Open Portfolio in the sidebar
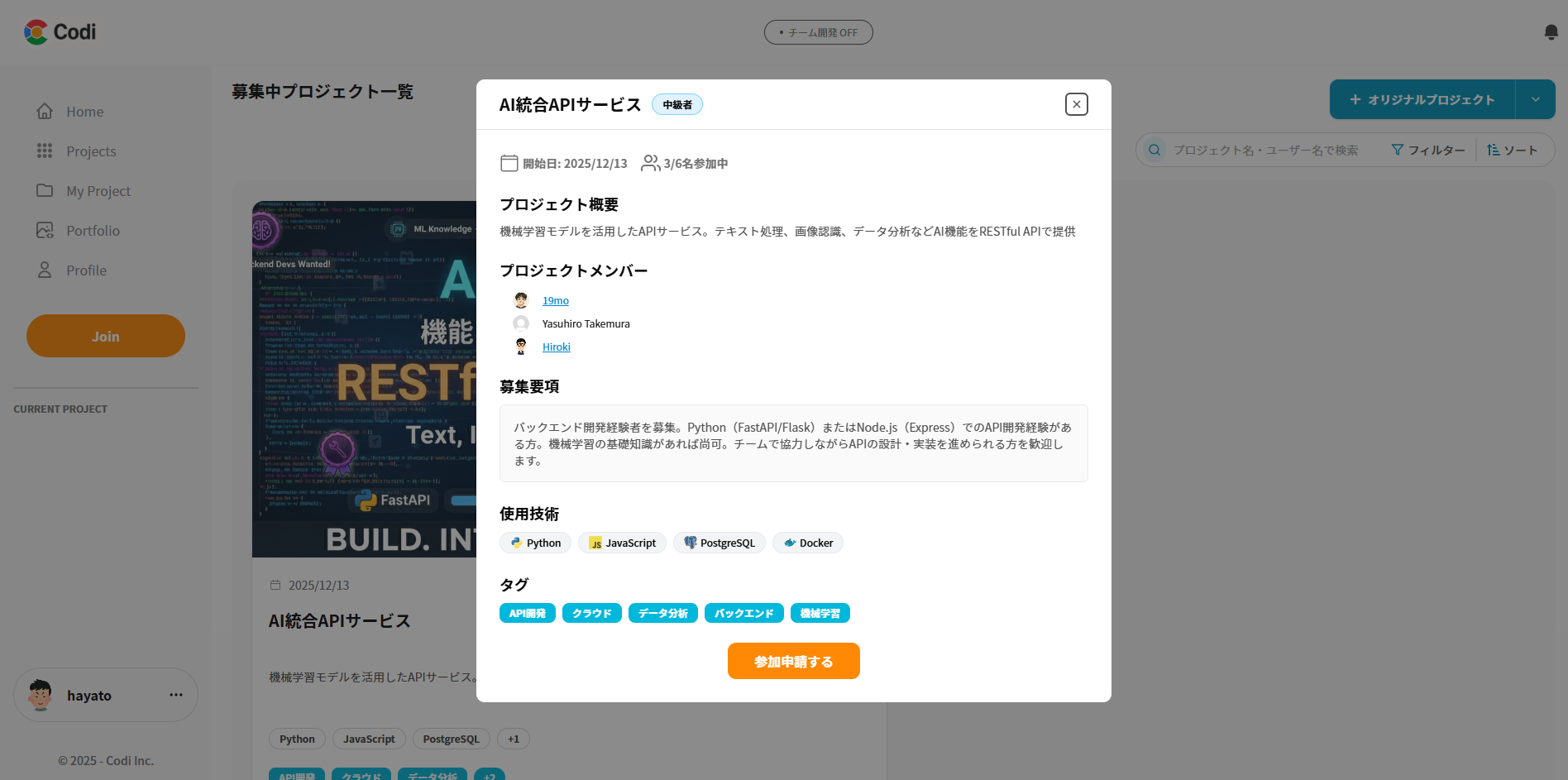Screen dimensions: 1568x780 pos(93,231)
